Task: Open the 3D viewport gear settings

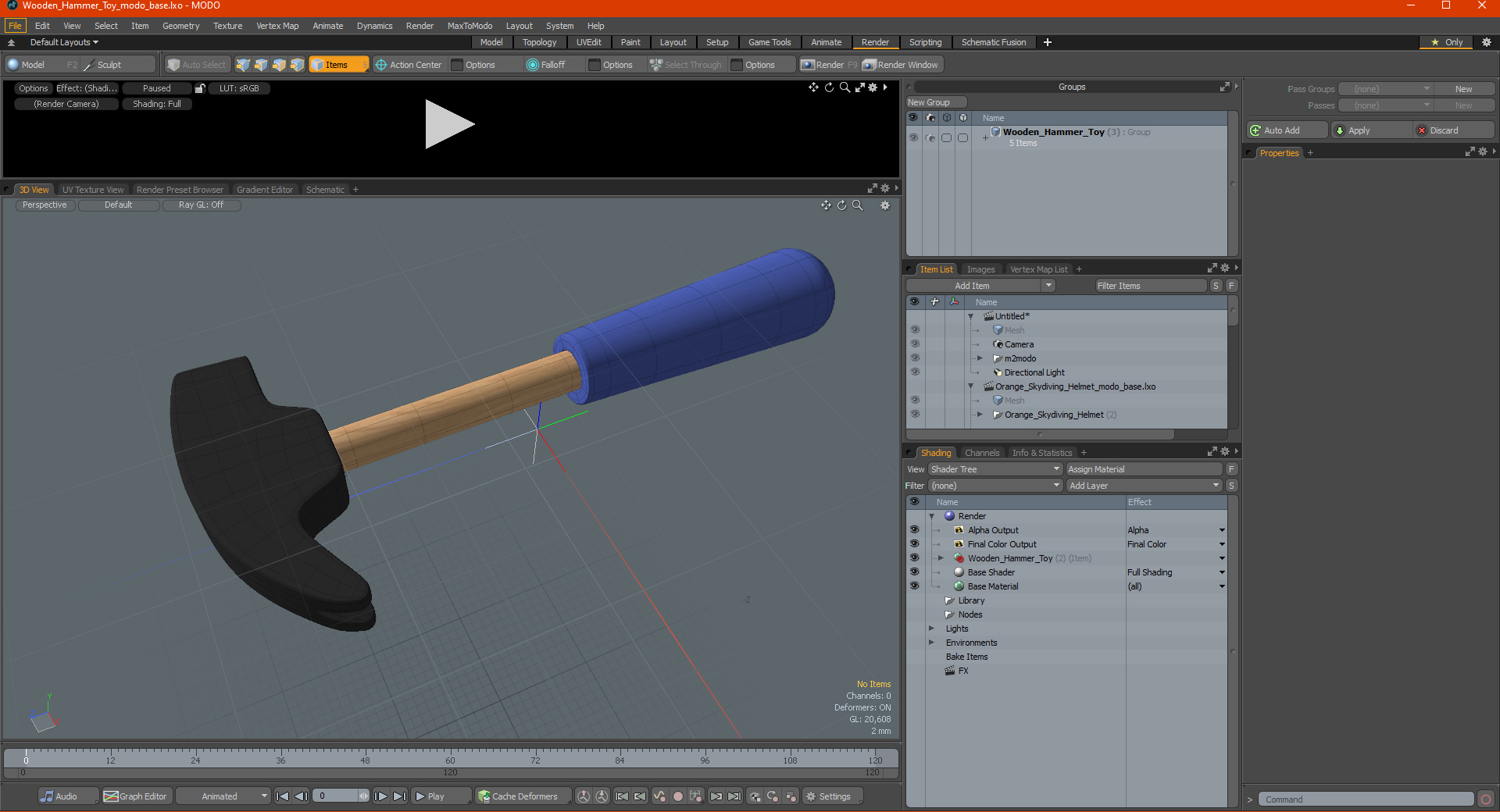Action: 885,205
